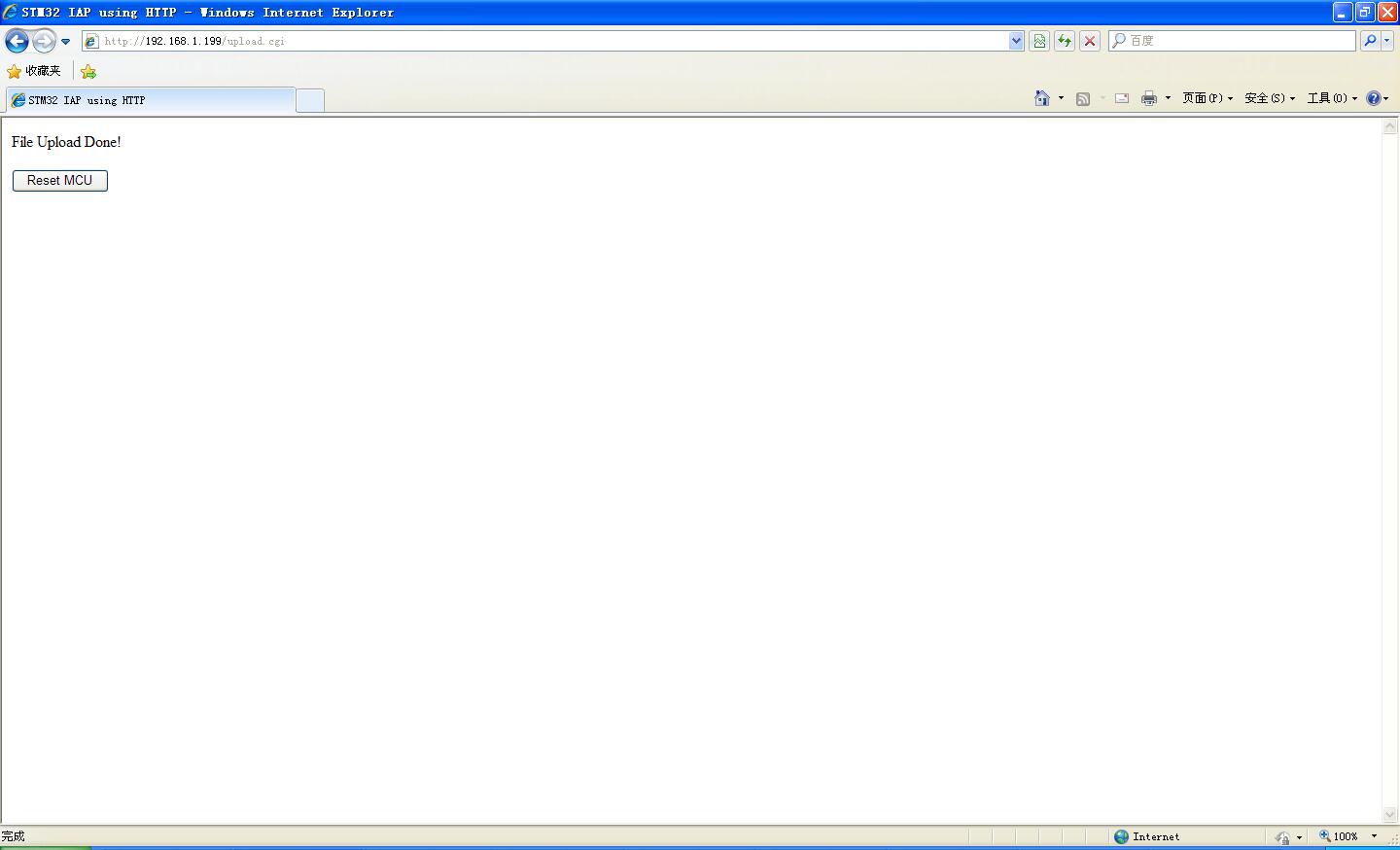
Task: Click the Internet security zone label
Action: click(x=1156, y=836)
